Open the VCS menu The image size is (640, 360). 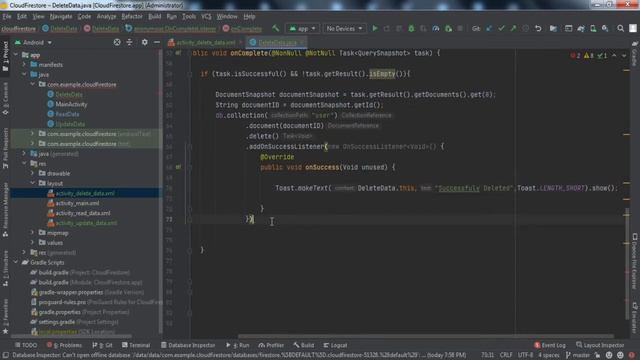[x=206, y=17]
